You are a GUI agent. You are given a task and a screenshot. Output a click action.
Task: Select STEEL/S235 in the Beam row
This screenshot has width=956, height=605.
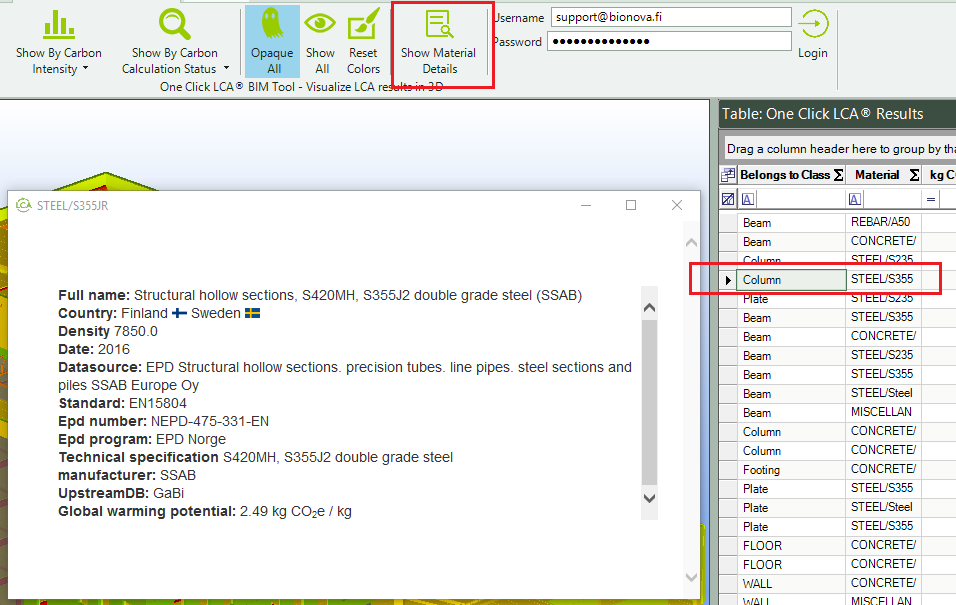[x=883, y=356]
